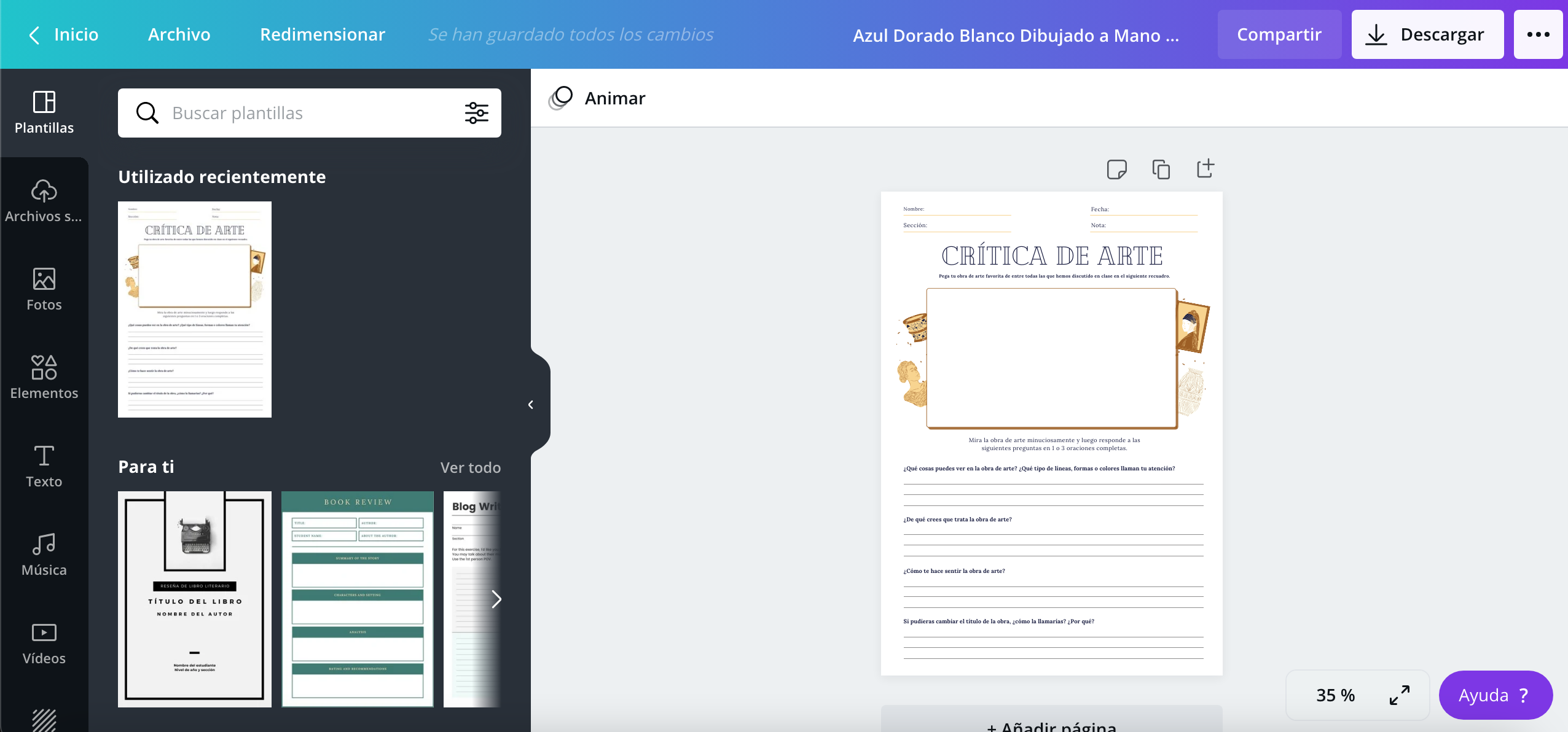Screen dimensions: 1568x732
Task: Open the Archivos subidos panel
Action: tap(44, 201)
